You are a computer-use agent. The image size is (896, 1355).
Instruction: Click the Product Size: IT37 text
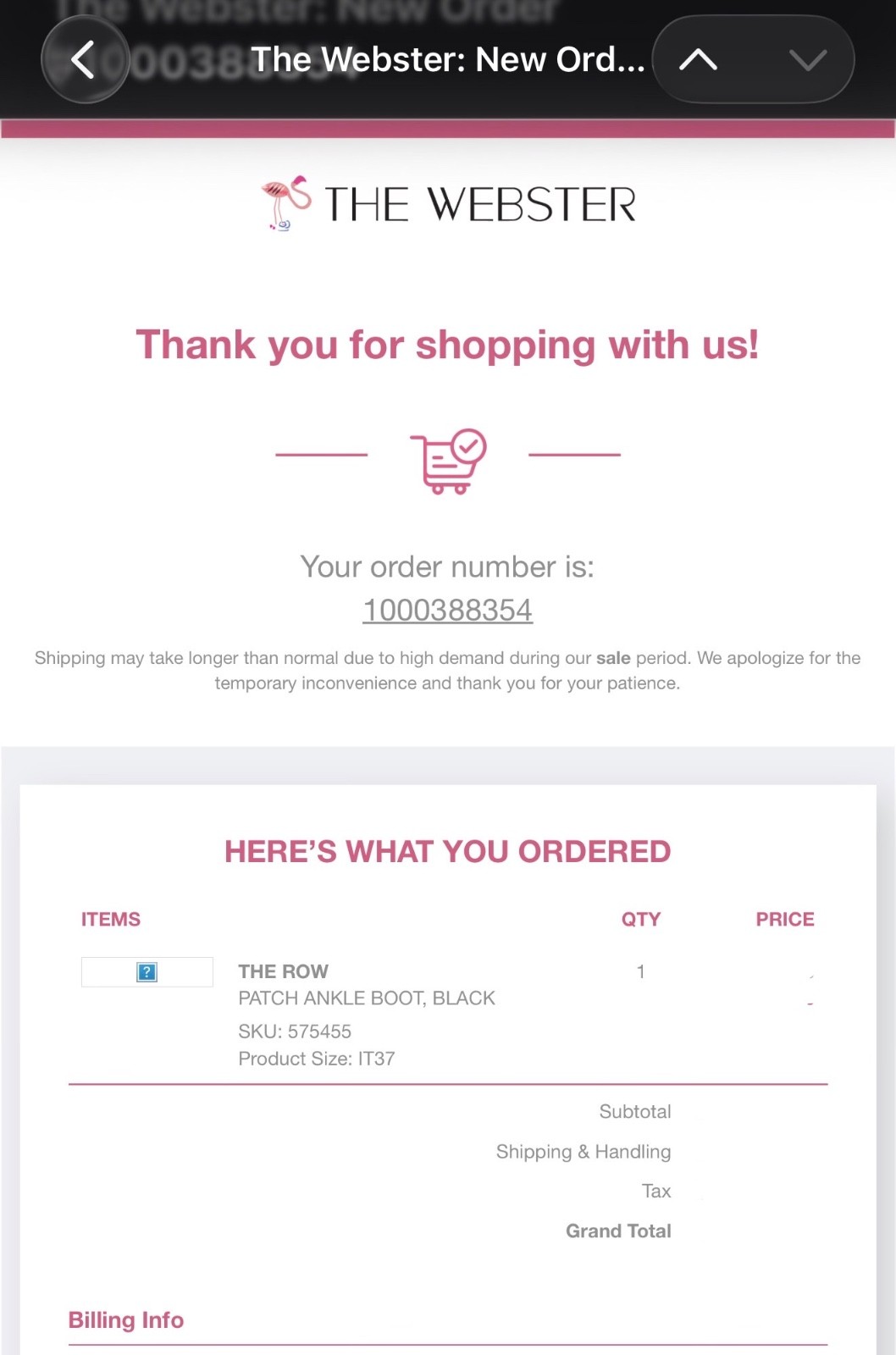(x=316, y=1059)
